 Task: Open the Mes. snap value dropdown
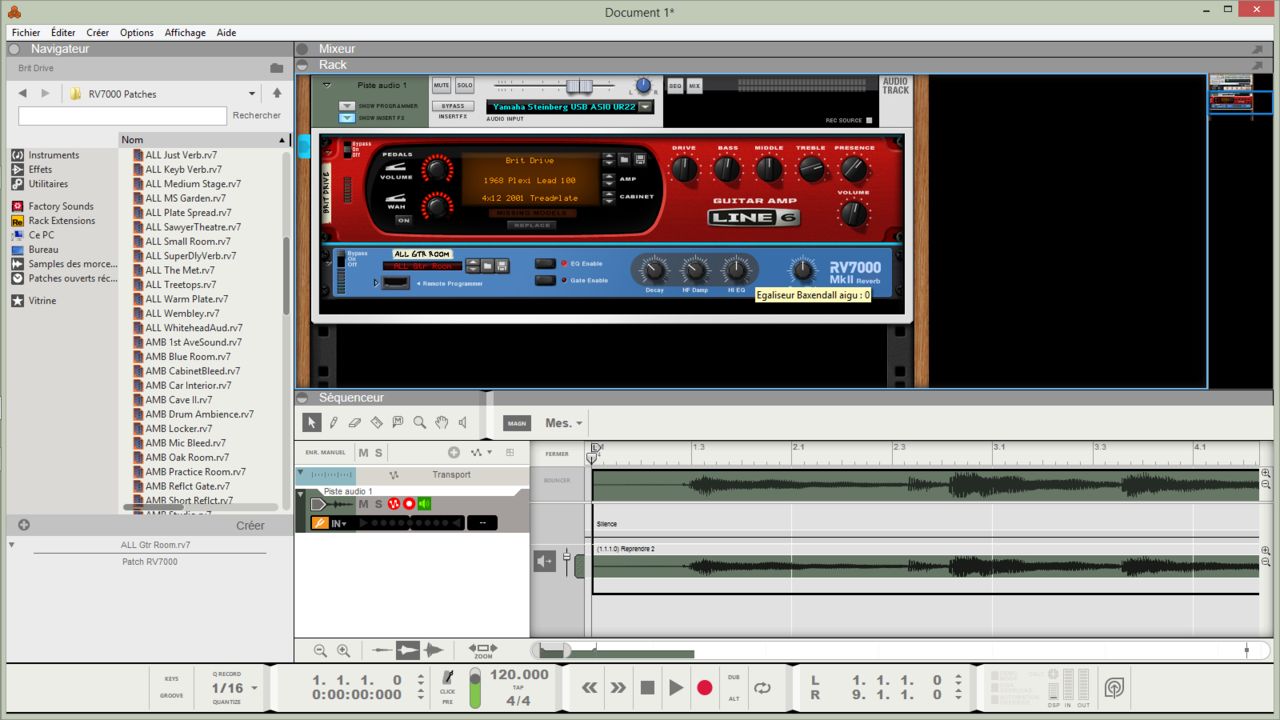tap(564, 423)
